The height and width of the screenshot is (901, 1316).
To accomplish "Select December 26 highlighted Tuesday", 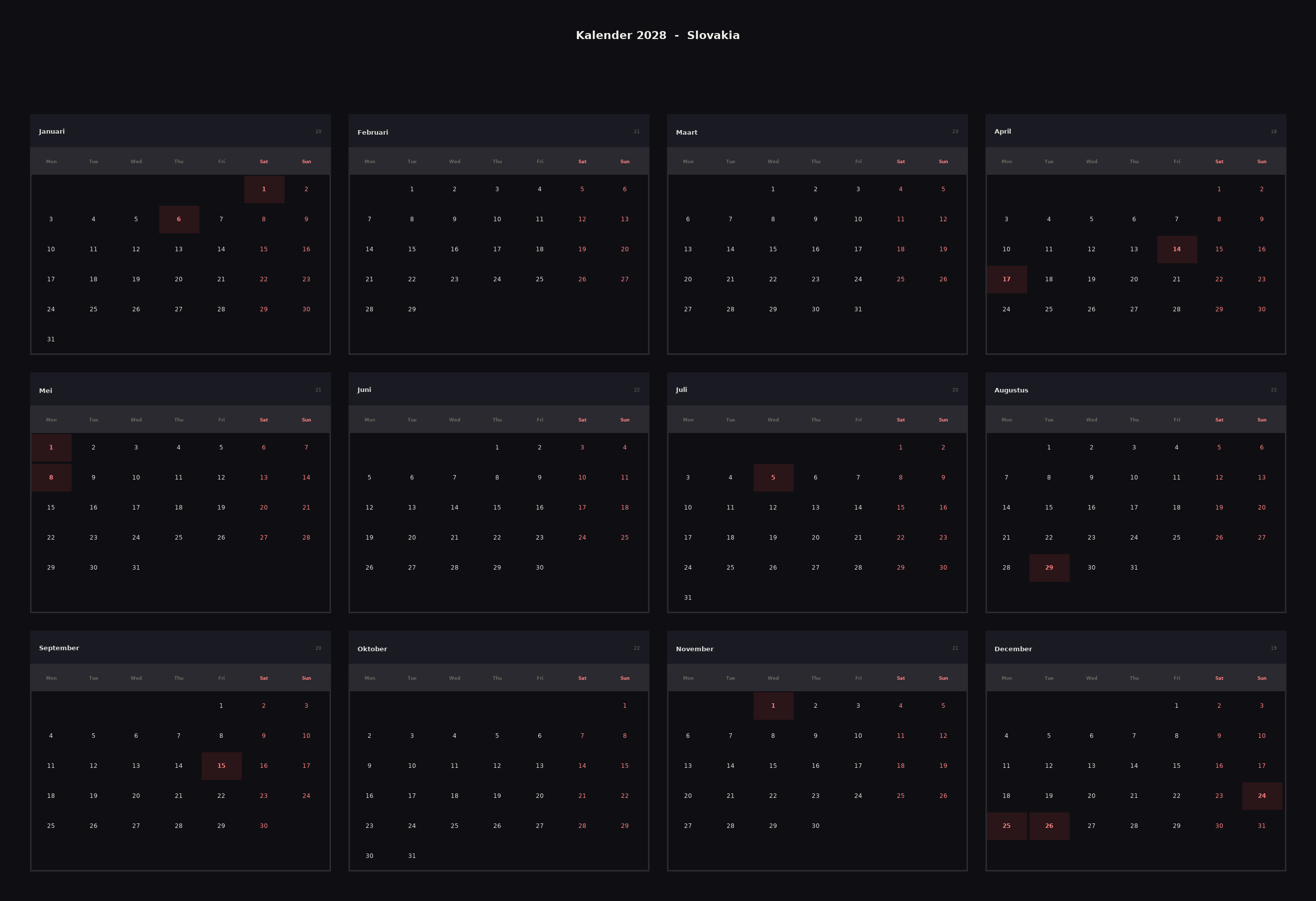I will (x=1049, y=825).
